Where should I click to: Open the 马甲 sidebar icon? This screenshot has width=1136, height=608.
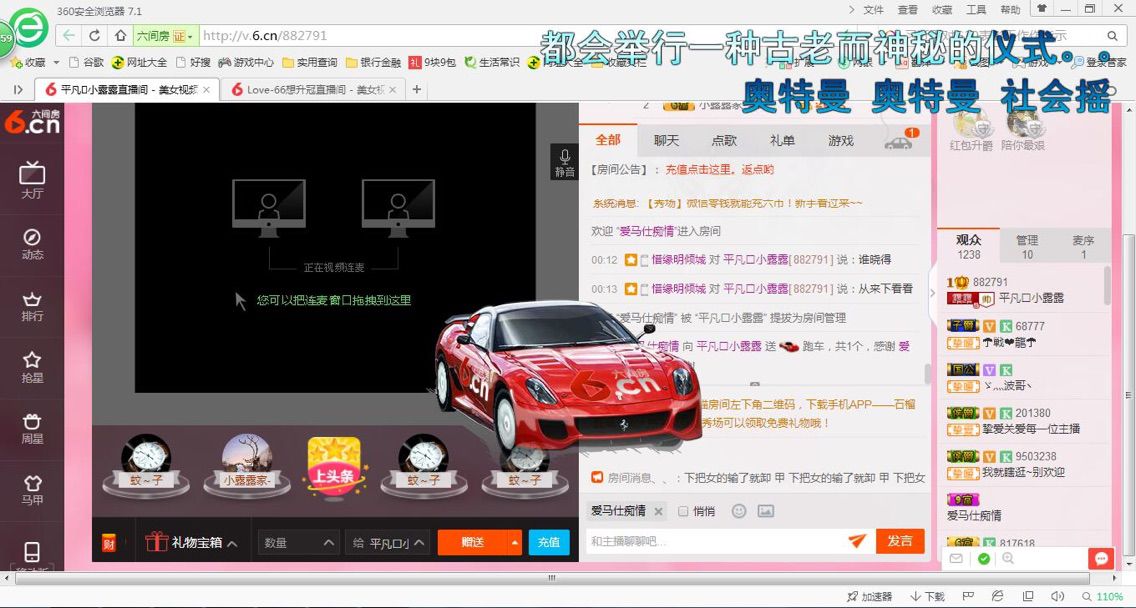(x=32, y=490)
